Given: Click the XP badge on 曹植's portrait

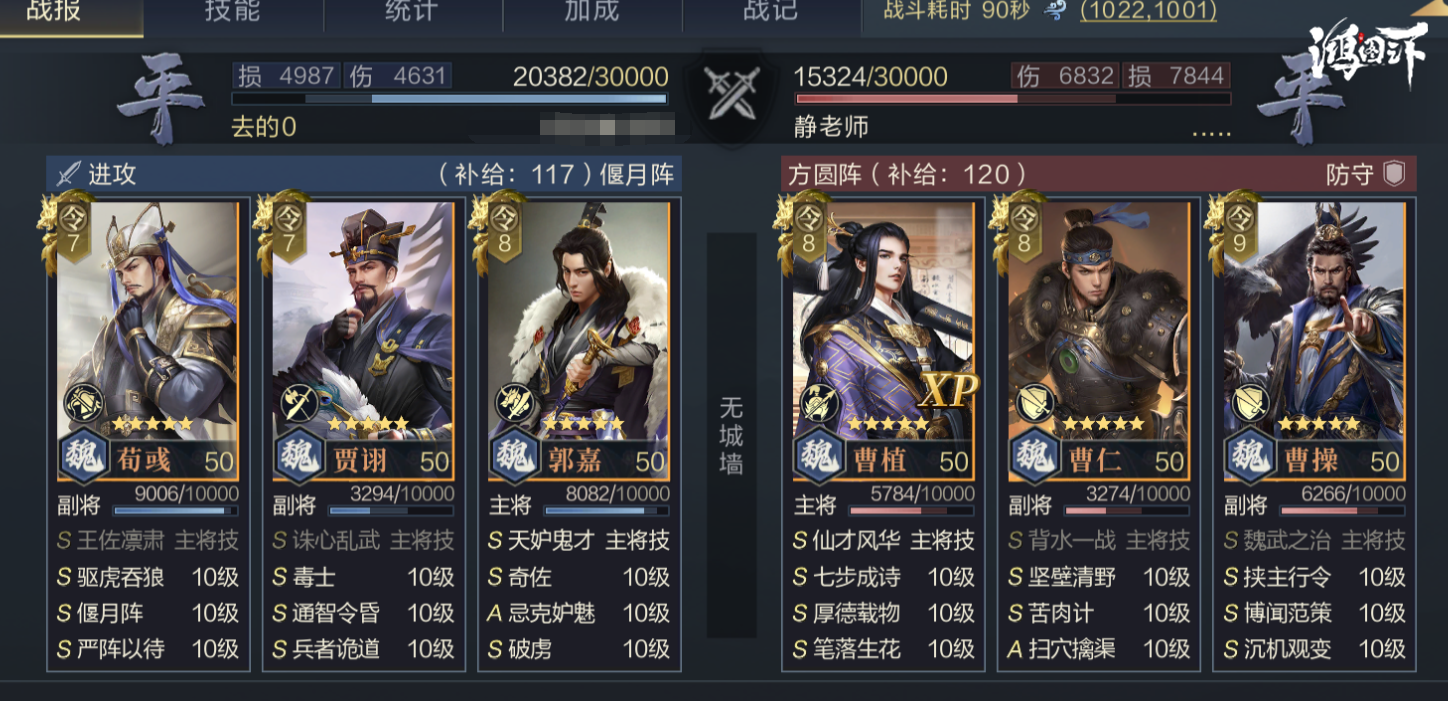Looking at the screenshot, I should tap(947, 391).
